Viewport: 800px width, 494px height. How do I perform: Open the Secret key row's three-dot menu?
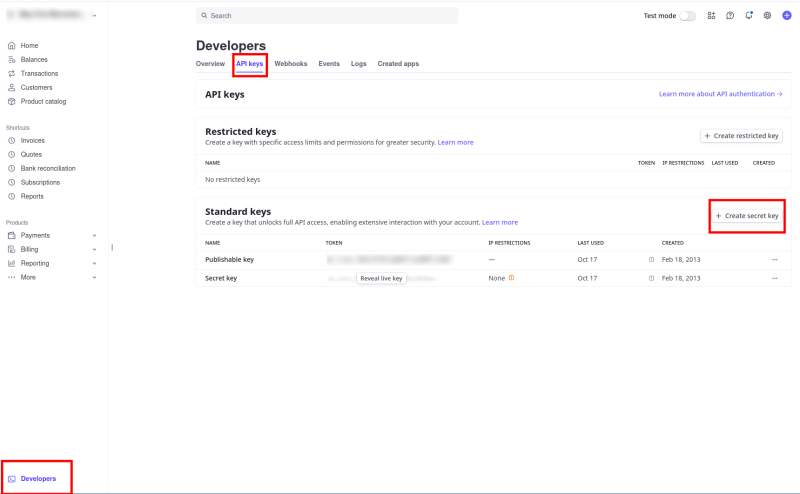774,278
